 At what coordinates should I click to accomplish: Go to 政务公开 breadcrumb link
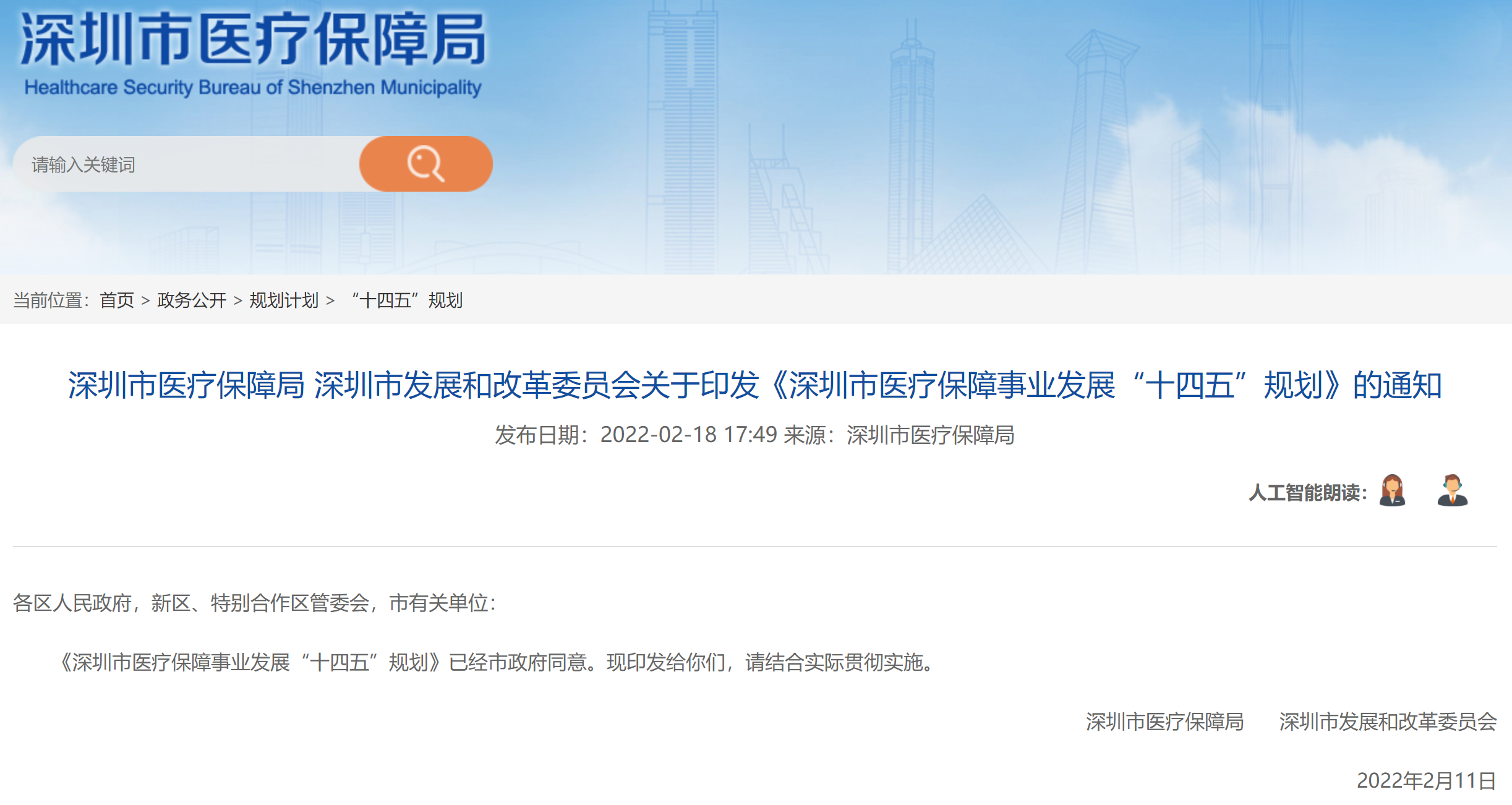click(x=192, y=300)
